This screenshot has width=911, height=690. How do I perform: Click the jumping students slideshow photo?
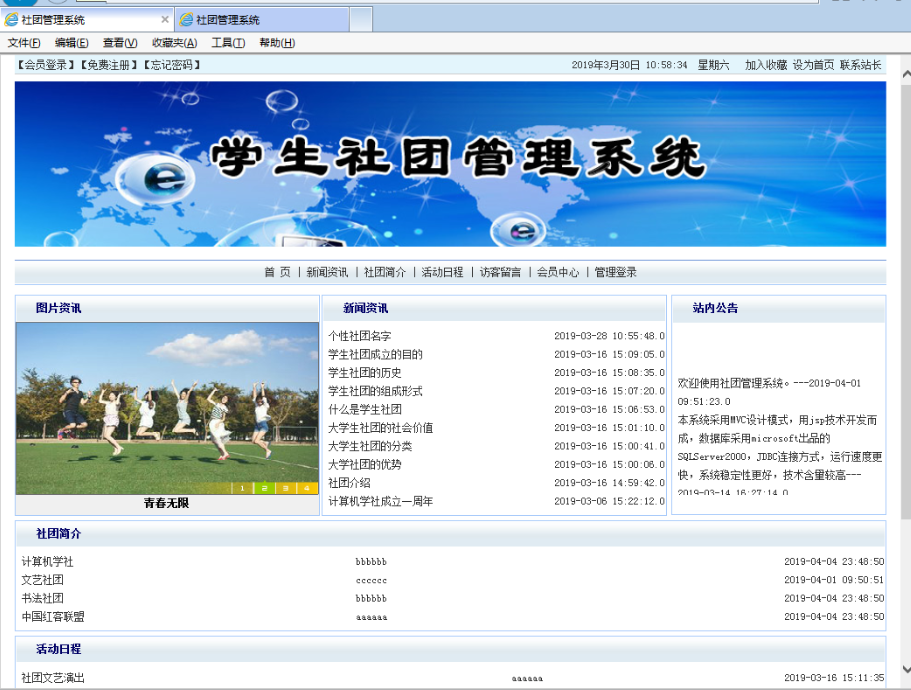click(x=167, y=407)
